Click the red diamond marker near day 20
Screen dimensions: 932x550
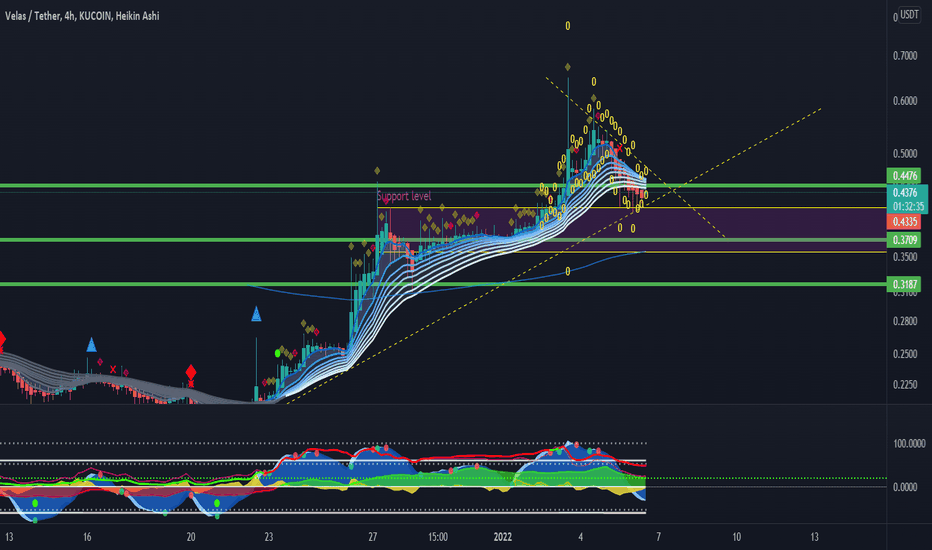coord(191,373)
